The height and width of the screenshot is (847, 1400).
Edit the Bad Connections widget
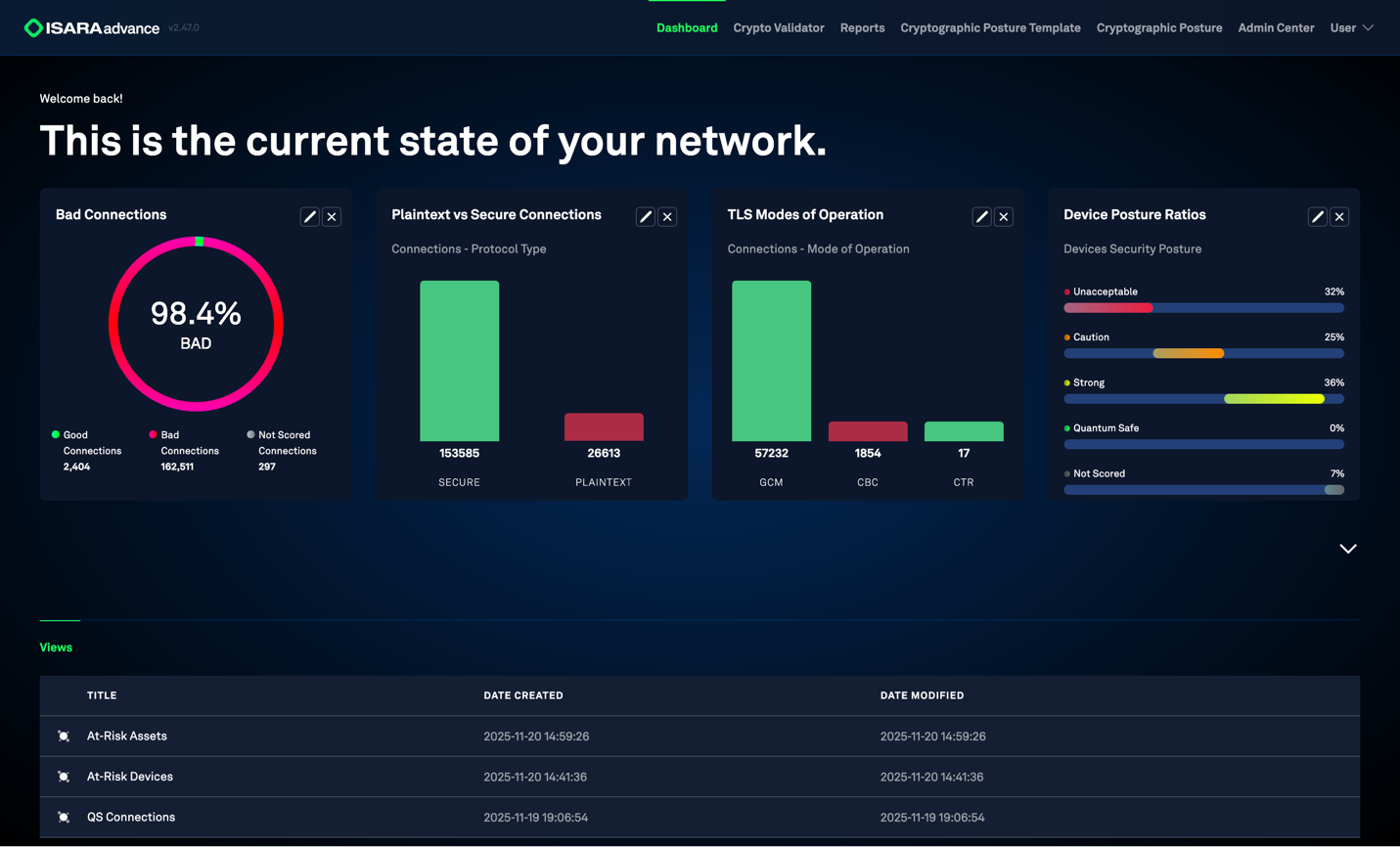click(x=309, y=217)
